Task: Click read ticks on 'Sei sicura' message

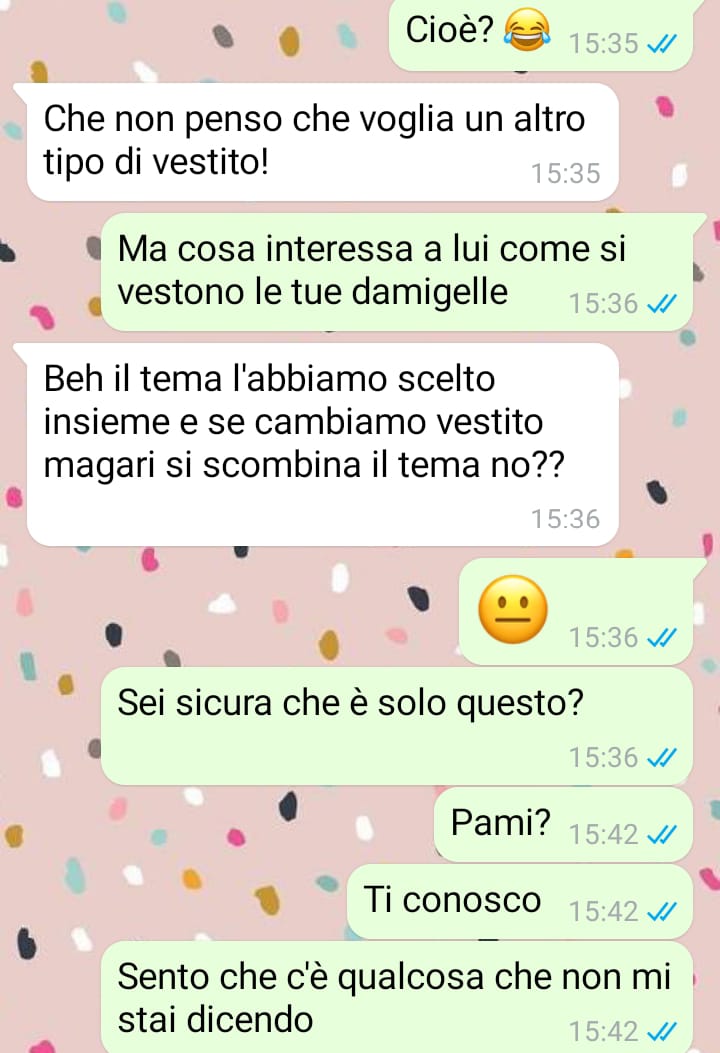Action: click(661, 758)
